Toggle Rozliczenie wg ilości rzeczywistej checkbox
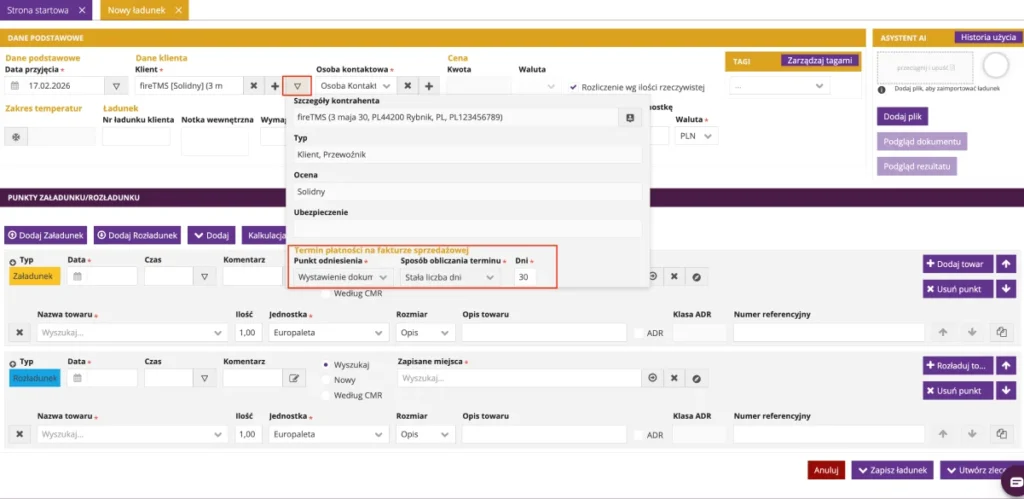Viewport: 1024px width, 499px height. point(573,86)
